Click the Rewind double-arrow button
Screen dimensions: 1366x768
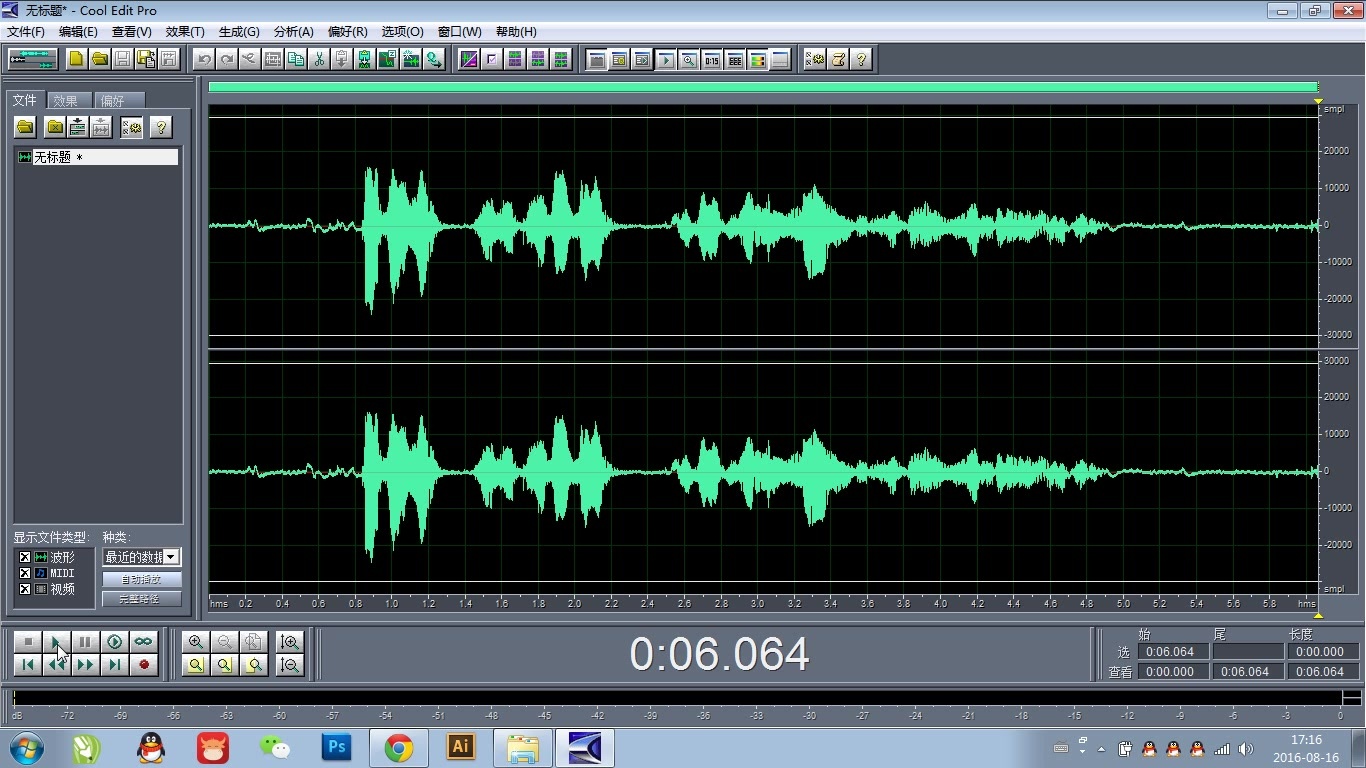57,664
